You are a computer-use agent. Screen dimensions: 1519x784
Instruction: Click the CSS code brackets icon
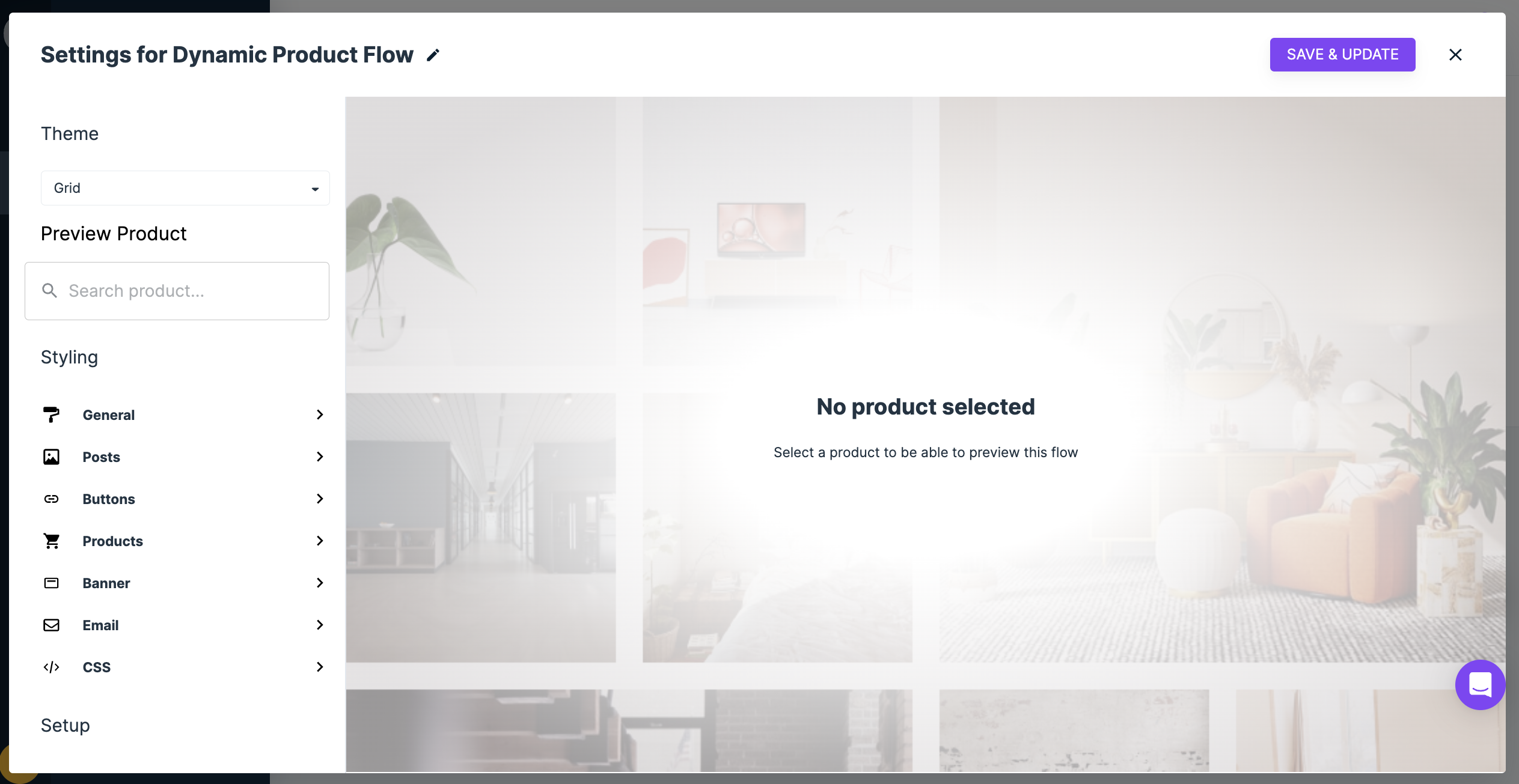(52, 667)
